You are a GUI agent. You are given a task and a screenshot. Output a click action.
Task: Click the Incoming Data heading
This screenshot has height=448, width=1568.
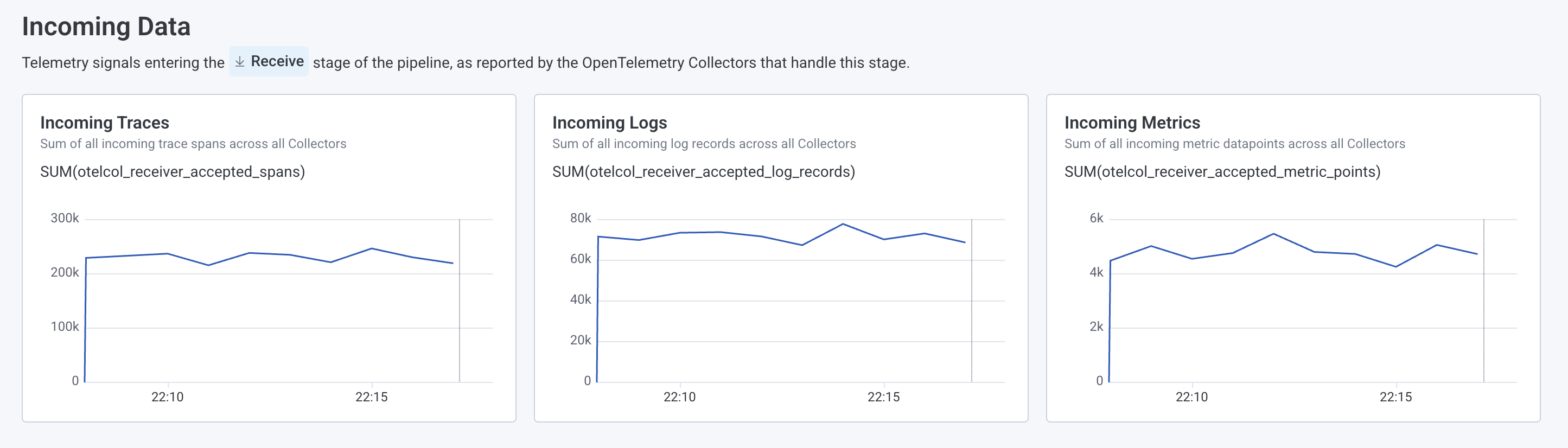coord(106,27)
